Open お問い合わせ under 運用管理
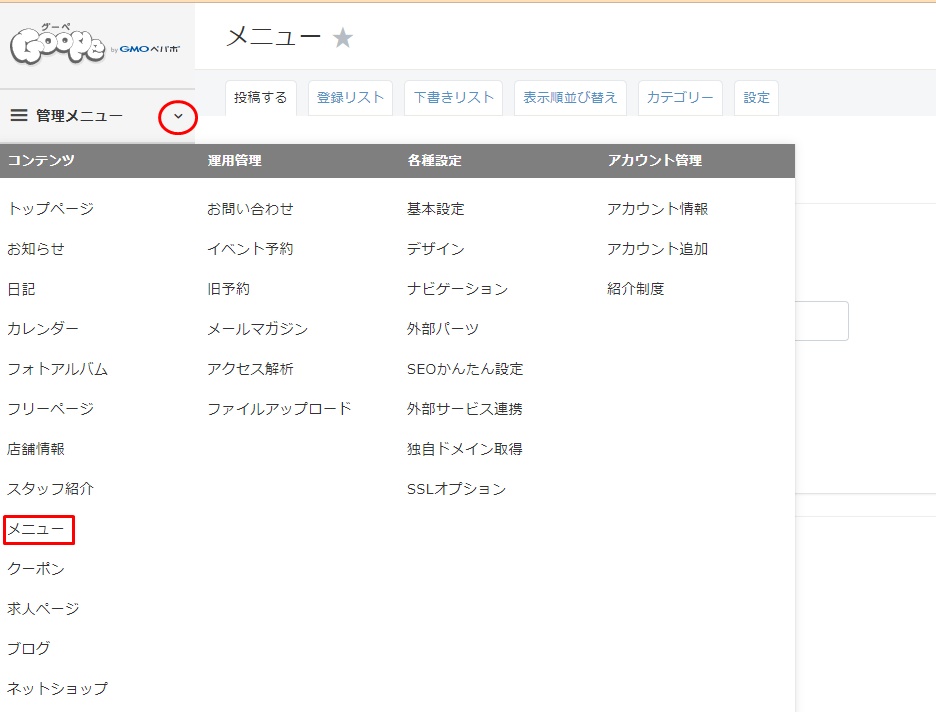 250,209
